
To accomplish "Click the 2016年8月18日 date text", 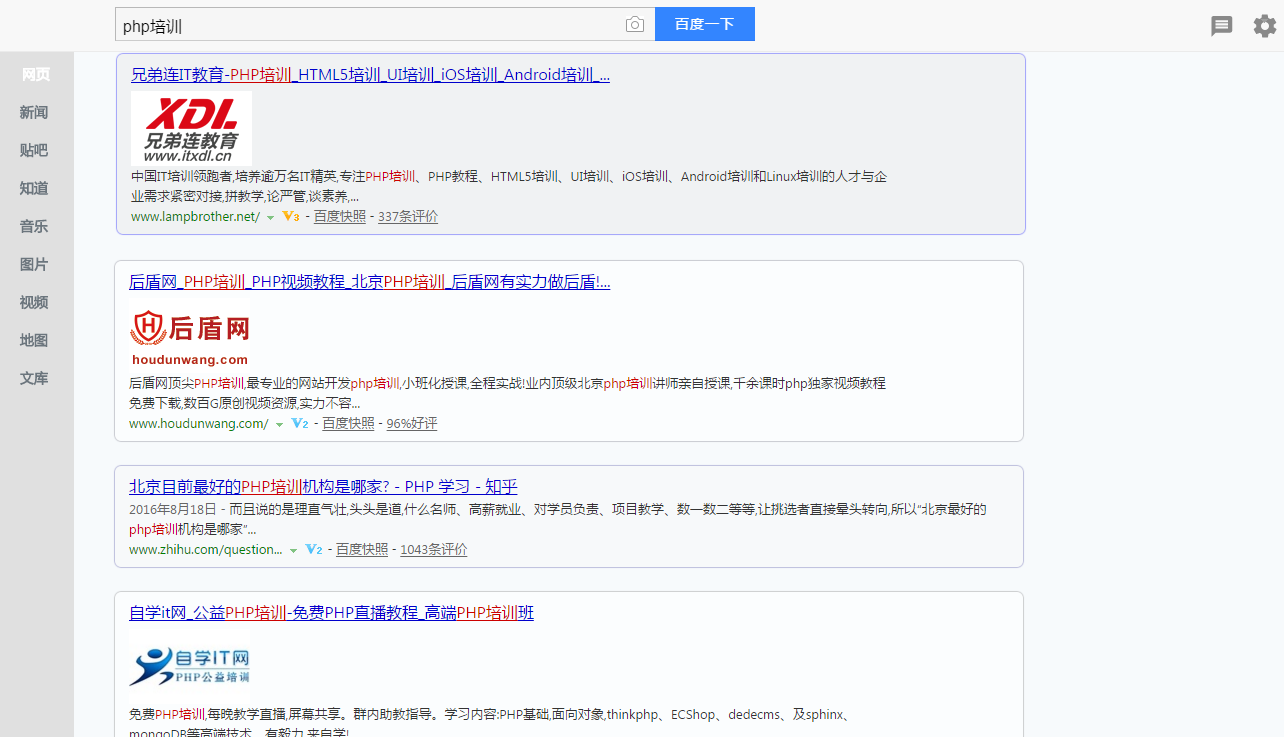I will pyautogui.click(x=172, y=509).
